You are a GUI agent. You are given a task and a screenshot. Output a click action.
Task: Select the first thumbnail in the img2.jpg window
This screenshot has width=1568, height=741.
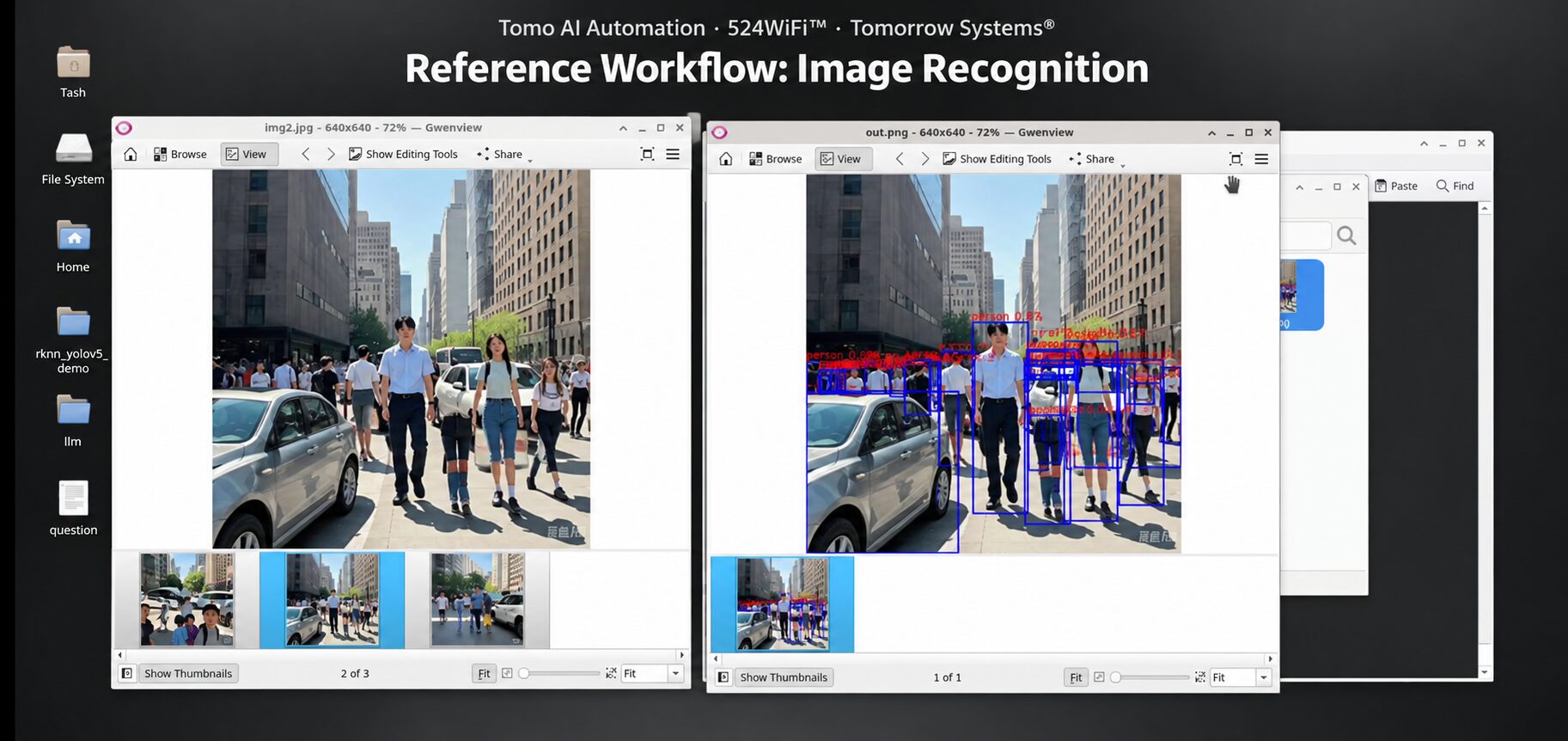(186, 600)
